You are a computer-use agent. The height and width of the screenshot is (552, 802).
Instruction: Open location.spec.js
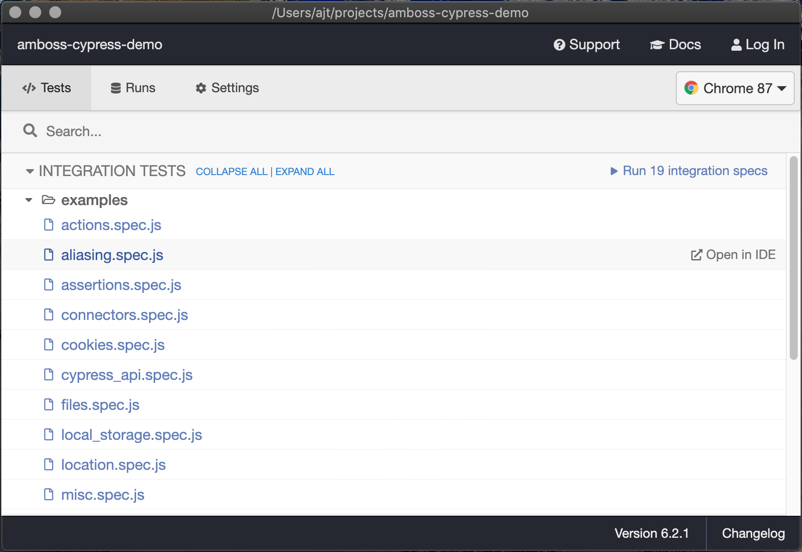pos(114,465)
